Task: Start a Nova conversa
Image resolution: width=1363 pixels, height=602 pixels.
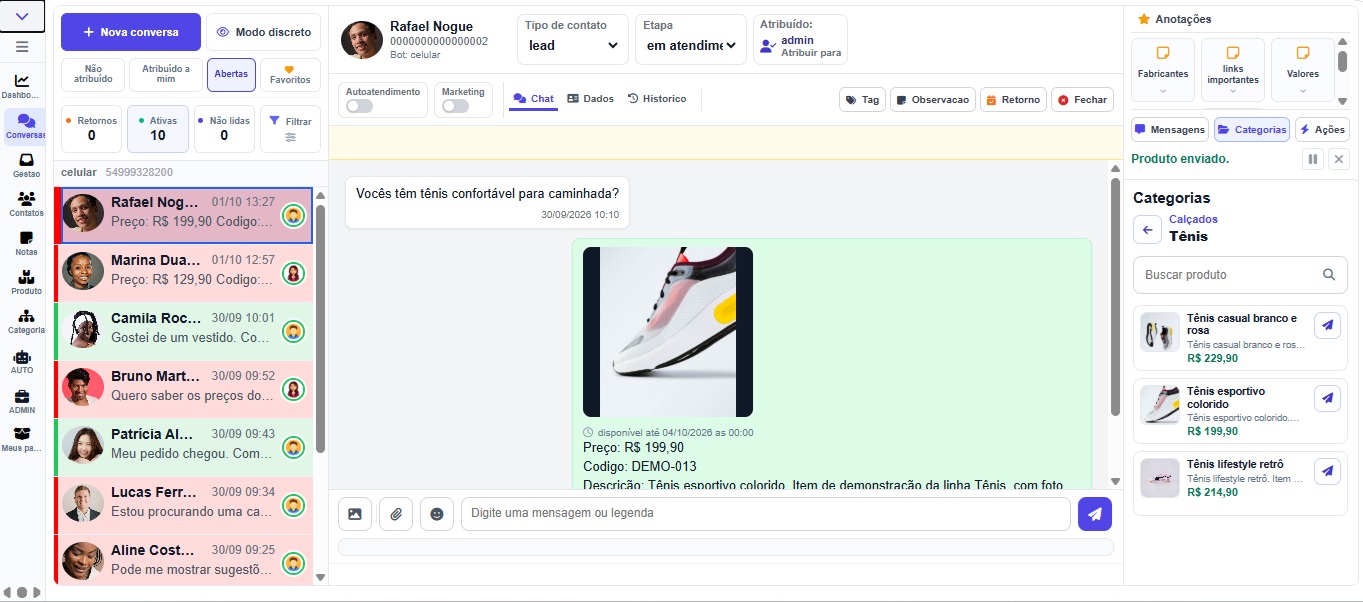Action: tap(131, 32)
